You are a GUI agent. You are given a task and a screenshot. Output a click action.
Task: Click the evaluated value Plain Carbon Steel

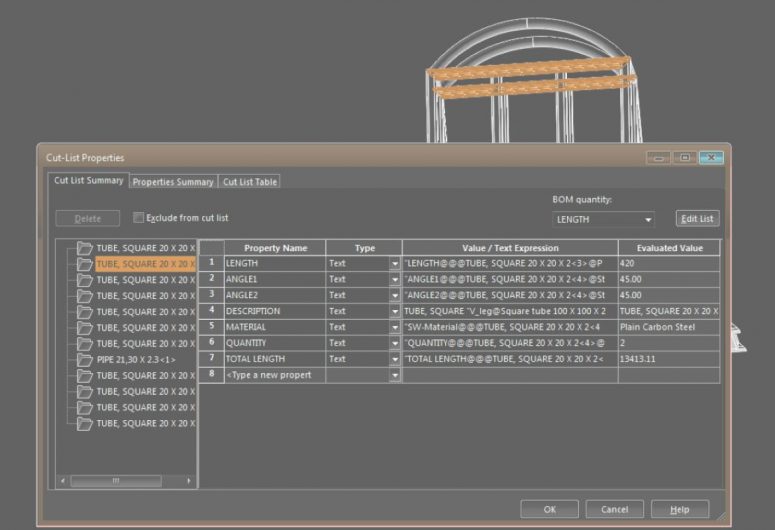point(669,327)
